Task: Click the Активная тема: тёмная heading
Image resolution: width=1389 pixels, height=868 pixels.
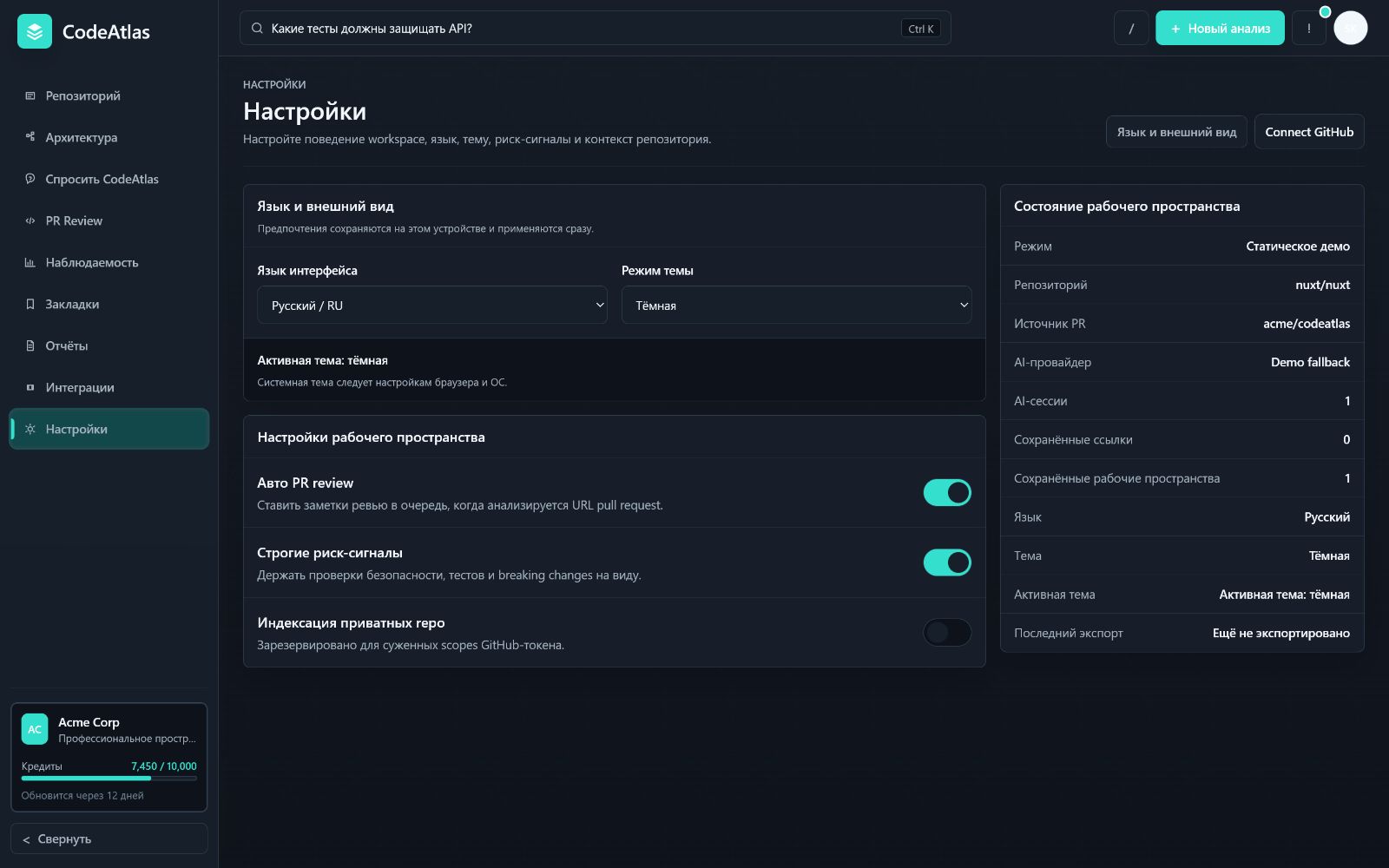Action: coord(322,360)
